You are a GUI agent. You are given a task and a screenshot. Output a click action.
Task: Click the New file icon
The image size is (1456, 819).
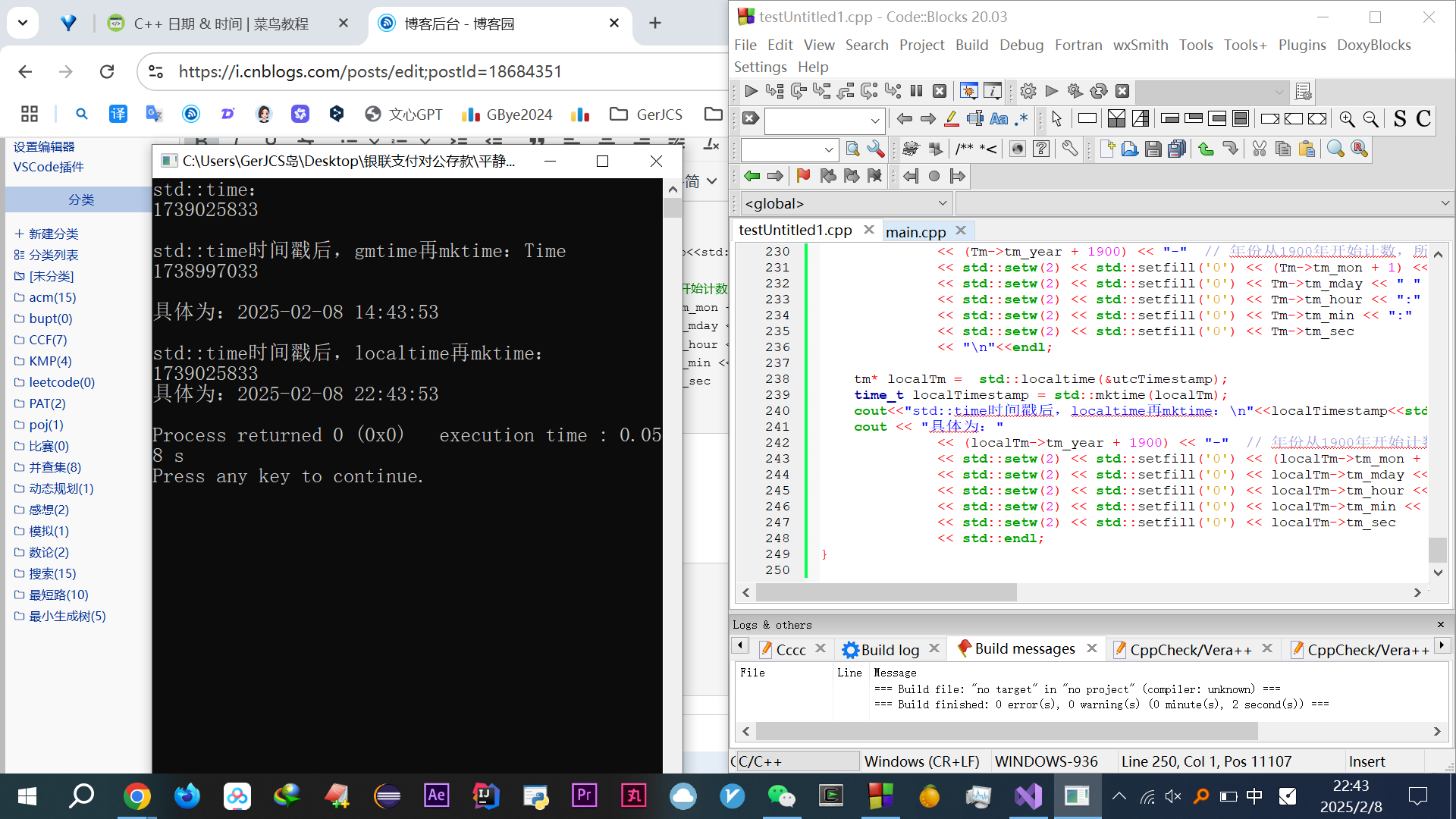1106,149
